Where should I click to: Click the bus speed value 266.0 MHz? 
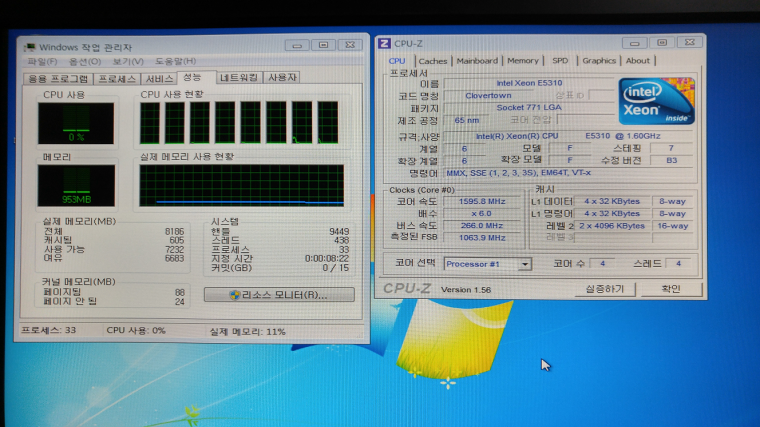[x=482, y=225]
